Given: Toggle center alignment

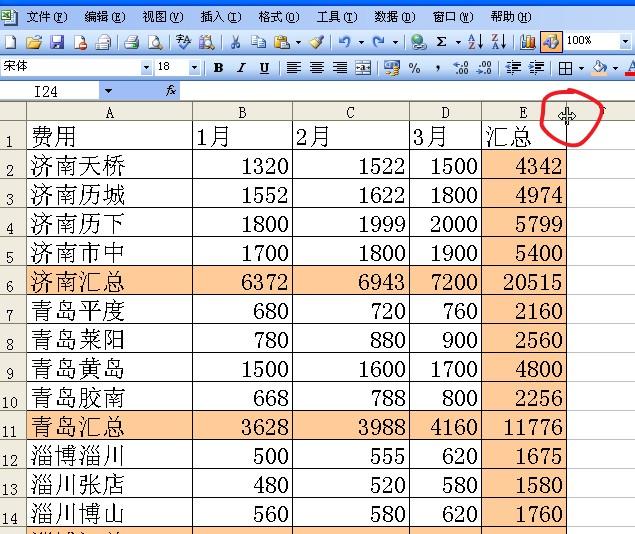Looking at the screenshot, I should pyautogui.click(x=317, y=68).
